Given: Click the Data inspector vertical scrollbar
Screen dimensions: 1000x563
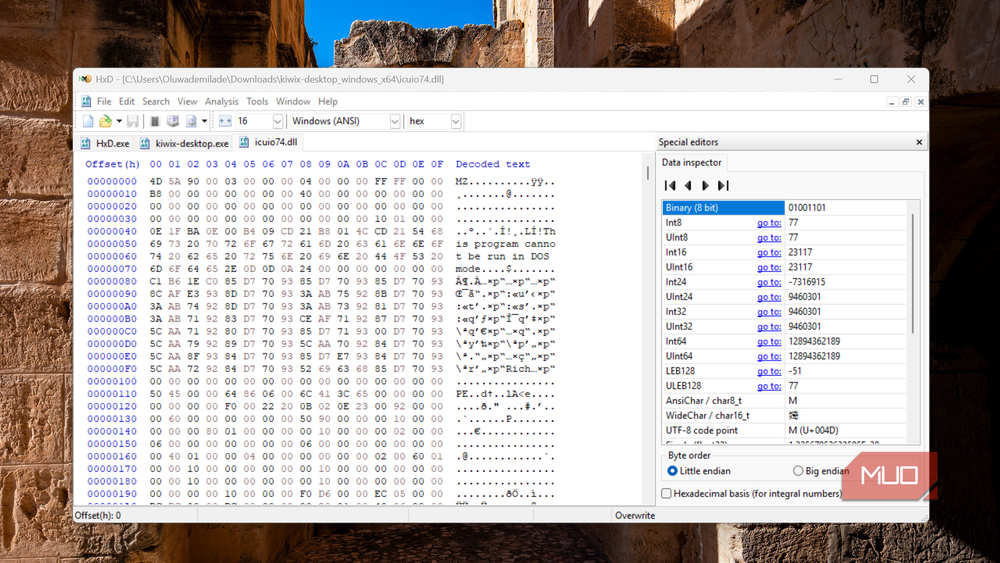Looking at the screenshot, I should pyautogui.click(x=913, y=274).
